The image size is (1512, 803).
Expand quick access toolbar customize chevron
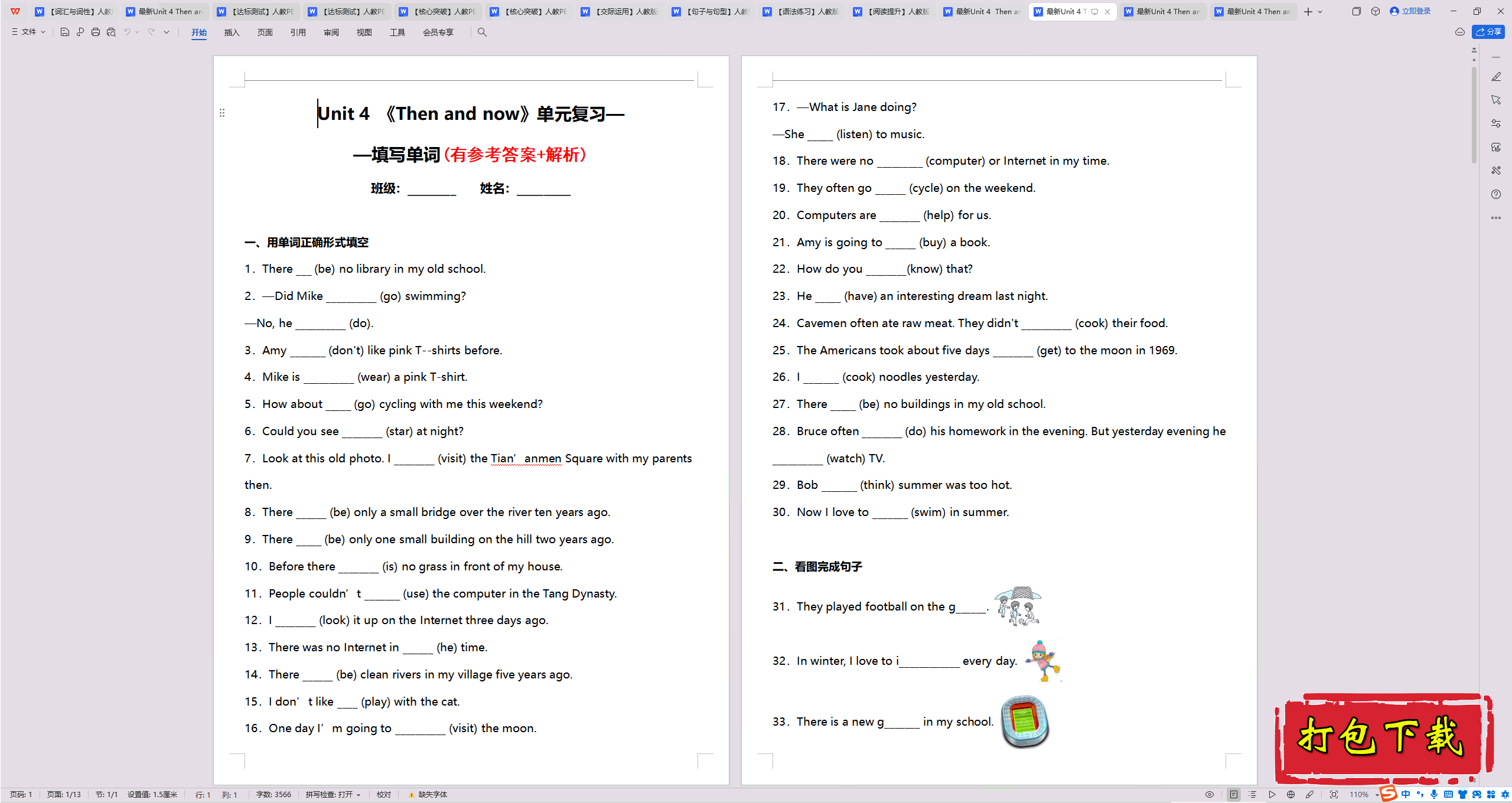[x=167, y=32]
